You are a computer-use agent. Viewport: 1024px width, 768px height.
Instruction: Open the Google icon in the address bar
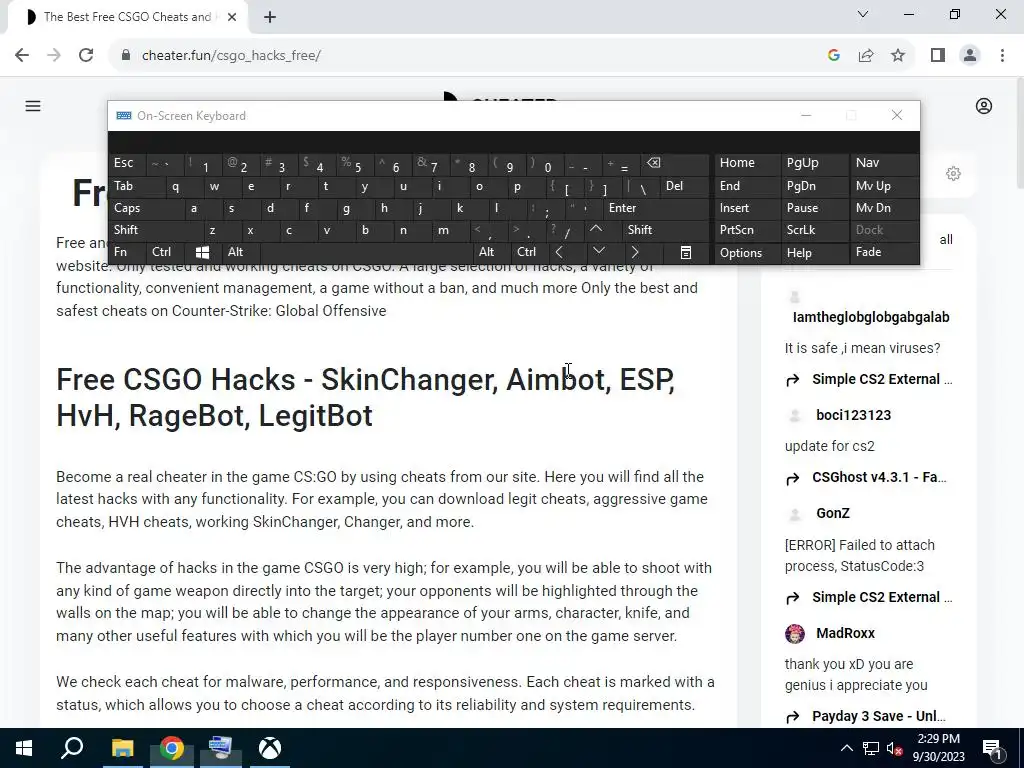(833, 56)
